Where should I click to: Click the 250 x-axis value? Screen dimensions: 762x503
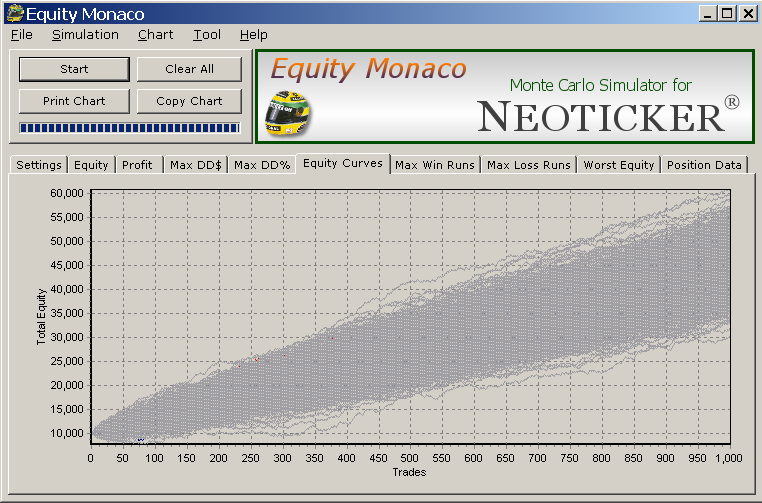(250, 458)
